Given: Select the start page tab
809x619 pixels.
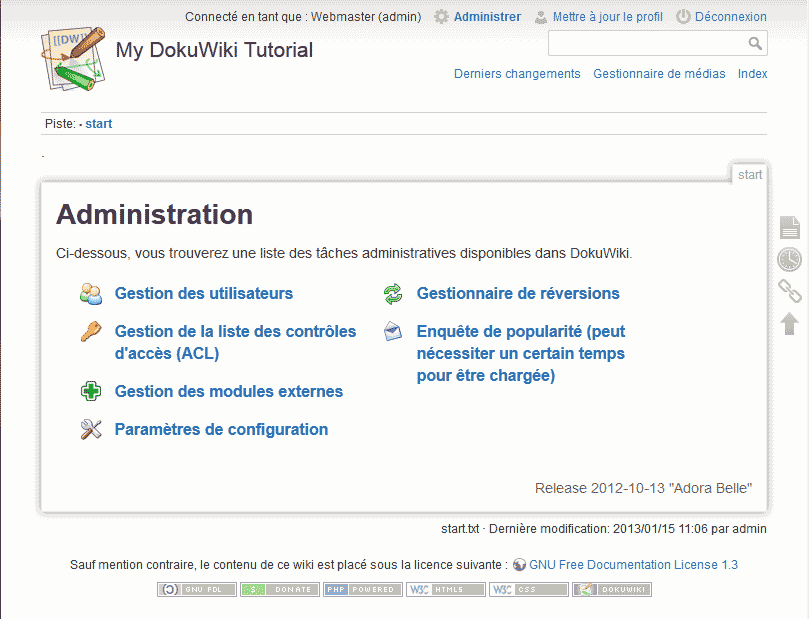Looking at the screenshot, I should tap(750, 174).
